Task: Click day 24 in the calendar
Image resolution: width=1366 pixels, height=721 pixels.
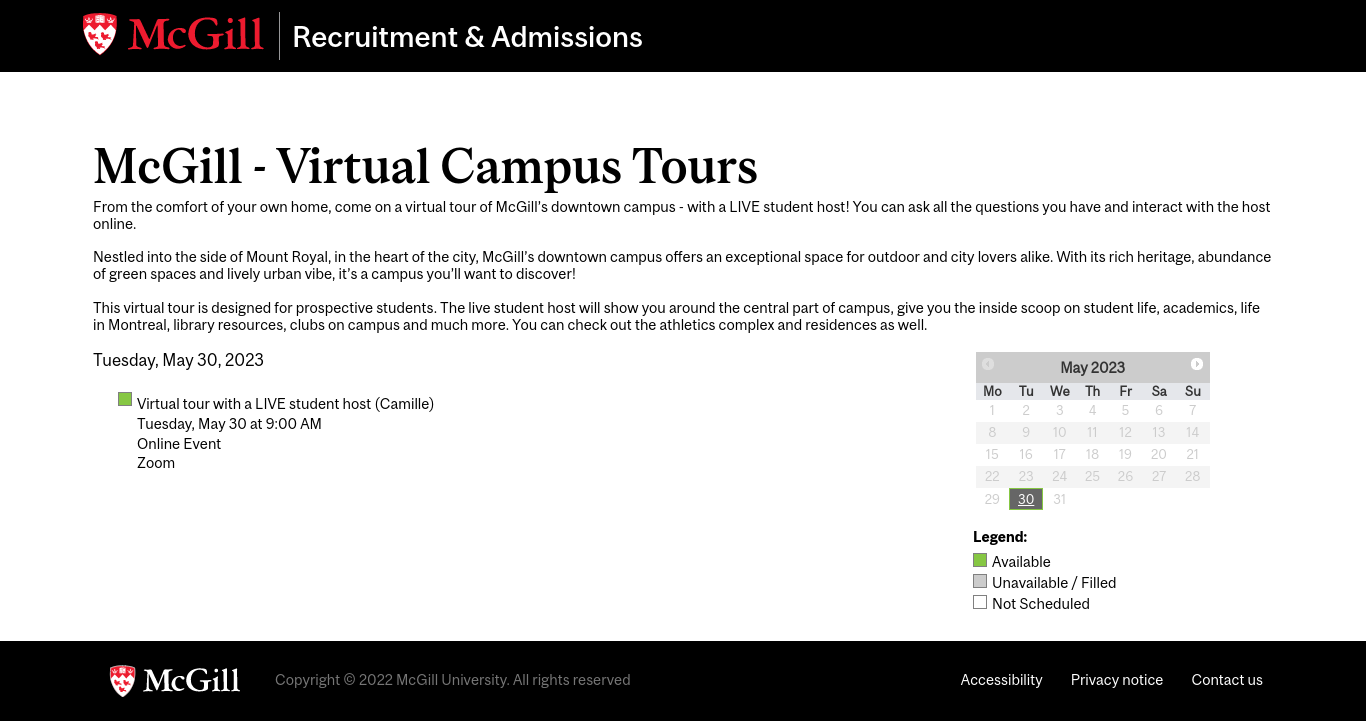Action: pyautogui.click(x=1059, y=476)
